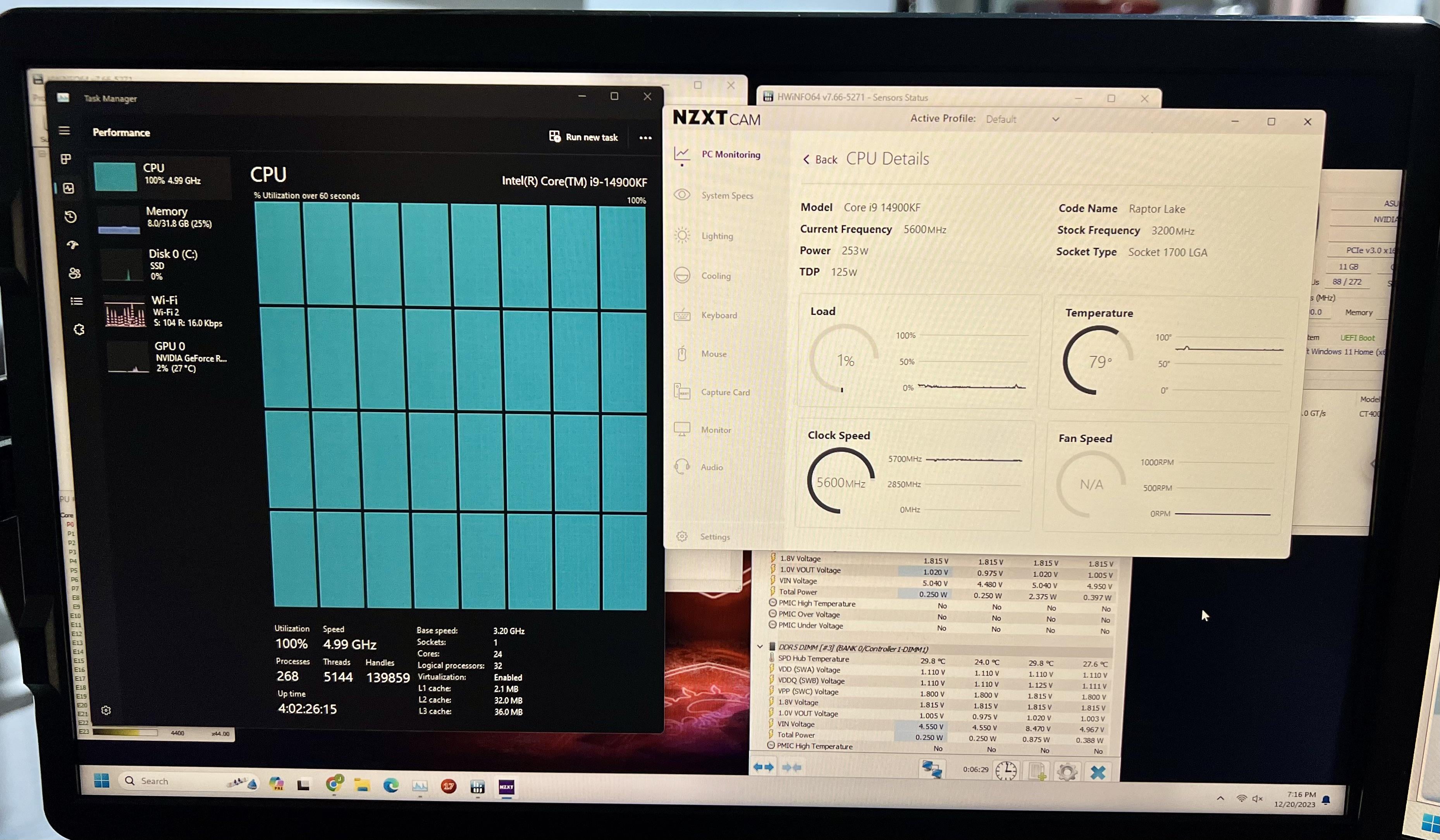Open Keyboard in NZXT CAM sidebar
The image size is (1440, 840).
706,314
